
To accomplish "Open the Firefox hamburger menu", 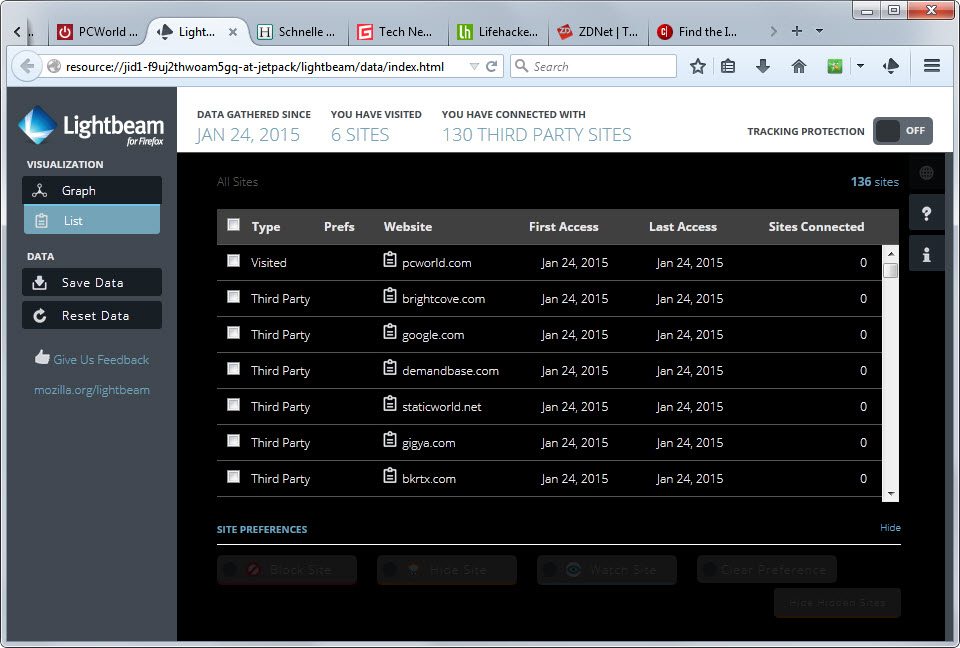I will point(932,66).
